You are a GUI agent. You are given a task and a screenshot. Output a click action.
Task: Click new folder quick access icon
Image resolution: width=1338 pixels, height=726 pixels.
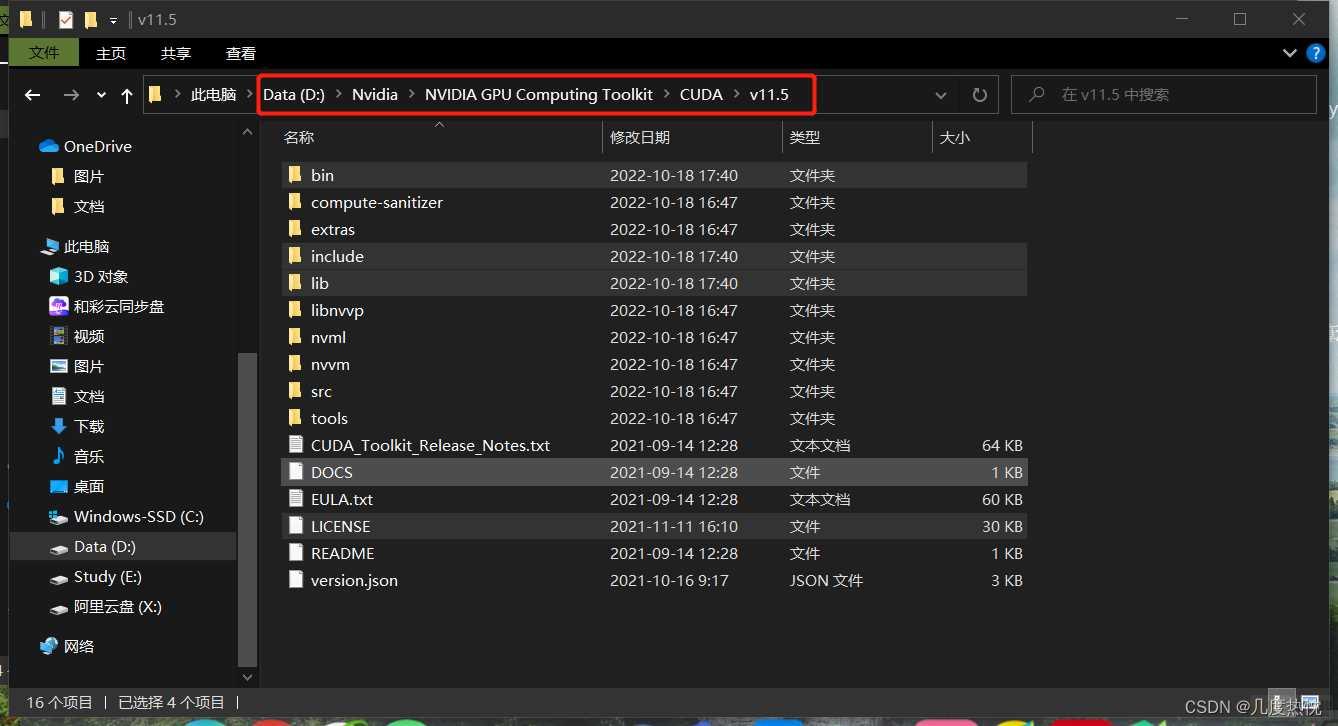click(91, 20)
